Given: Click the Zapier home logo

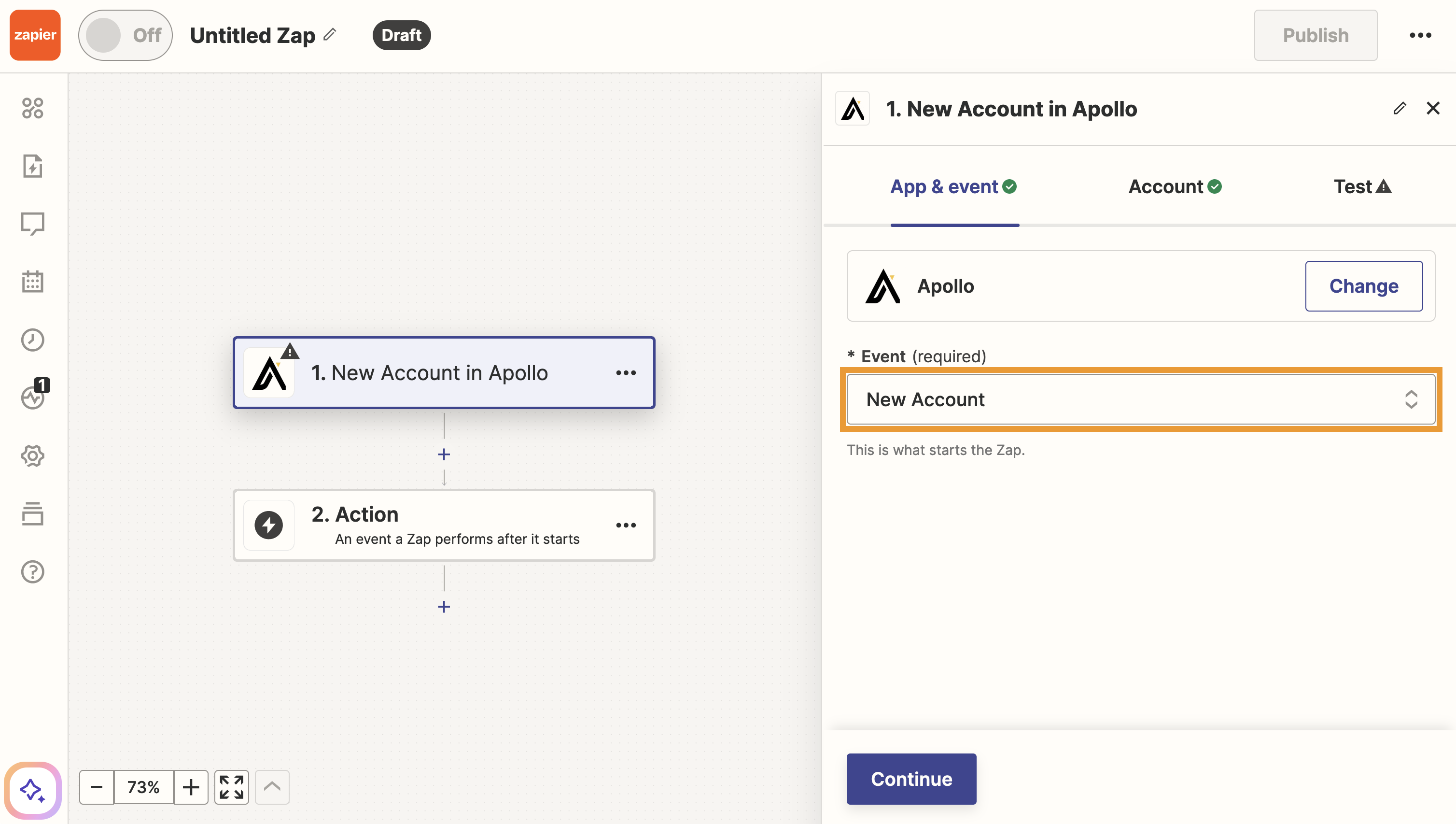Looking at the screenshot, I should coord(35,35).
